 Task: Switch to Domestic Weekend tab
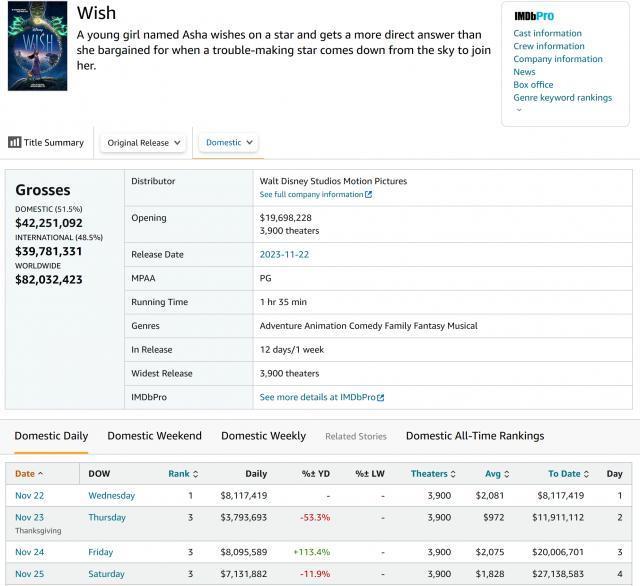[x=154, y=436]
